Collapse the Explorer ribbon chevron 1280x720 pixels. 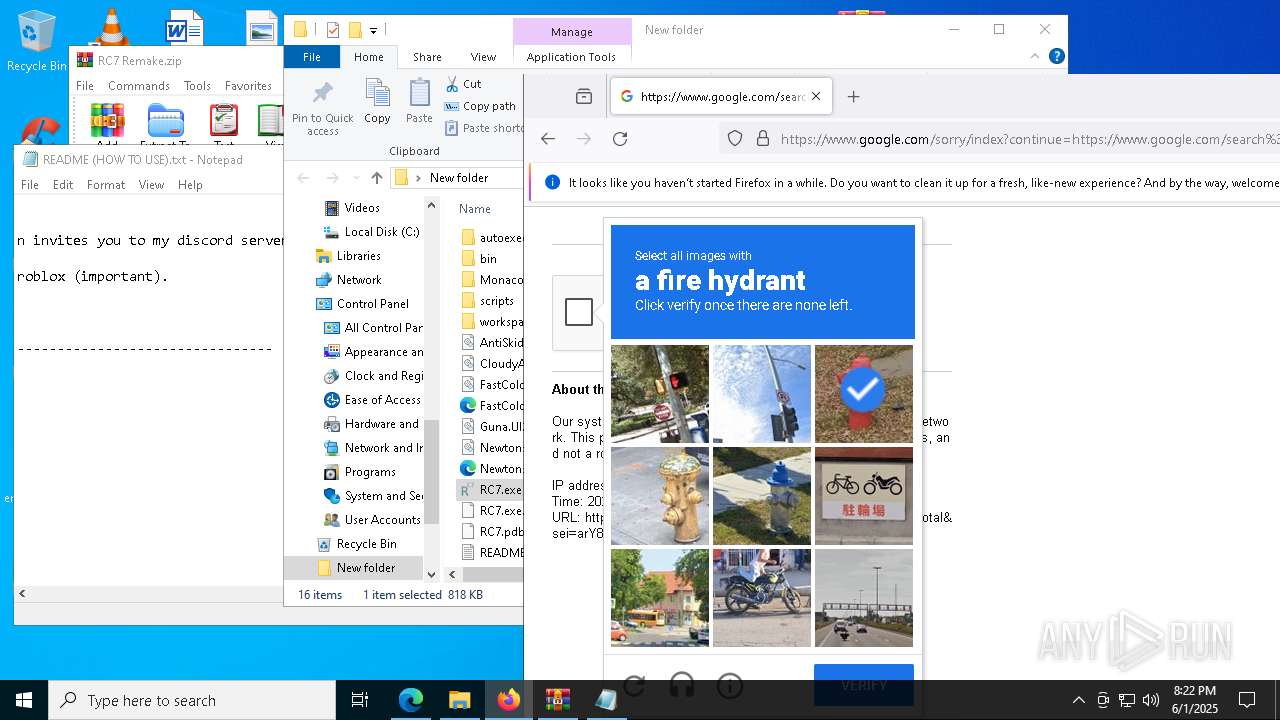pyautogui.click(x=1034, y=56)
